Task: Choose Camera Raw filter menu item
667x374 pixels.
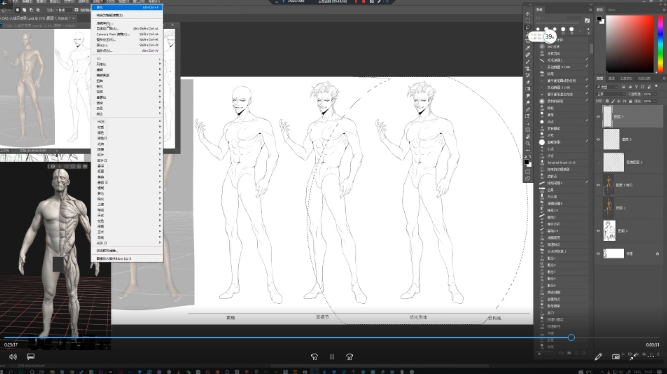Action: pos(127,34)
